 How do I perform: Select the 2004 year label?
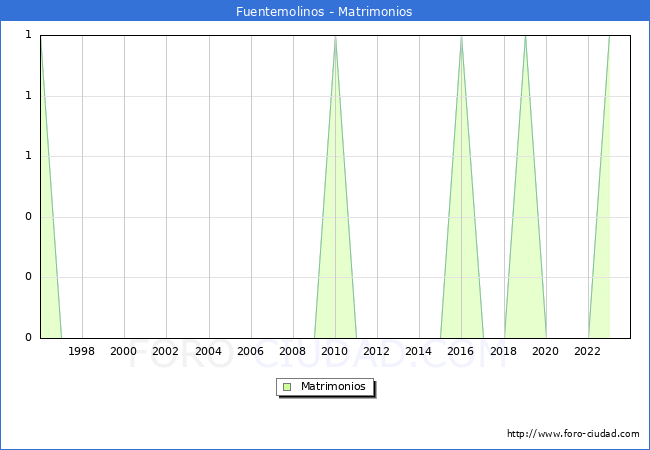coord(208,351)
